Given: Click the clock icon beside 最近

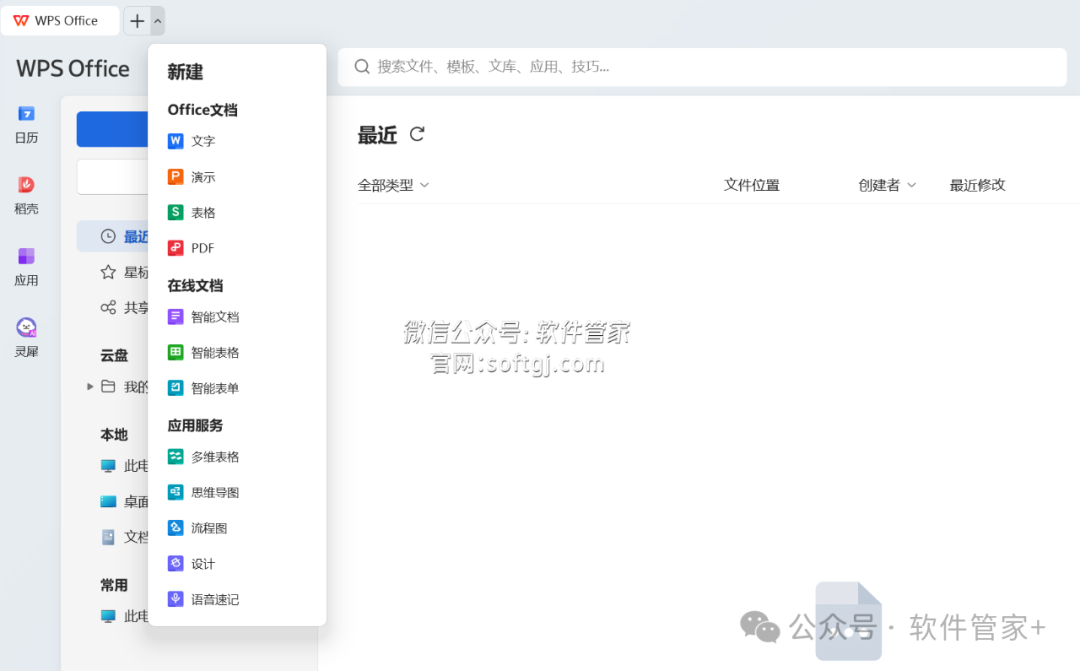Looking at the screenshot, I should [x=108, y=236].
